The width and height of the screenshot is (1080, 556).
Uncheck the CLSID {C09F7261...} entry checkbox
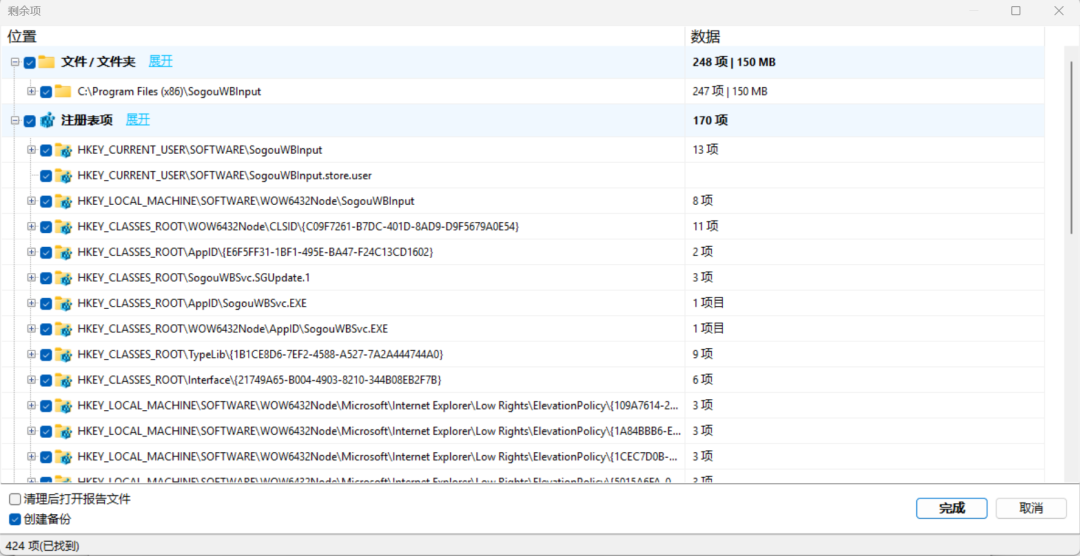tap(46, 227)
